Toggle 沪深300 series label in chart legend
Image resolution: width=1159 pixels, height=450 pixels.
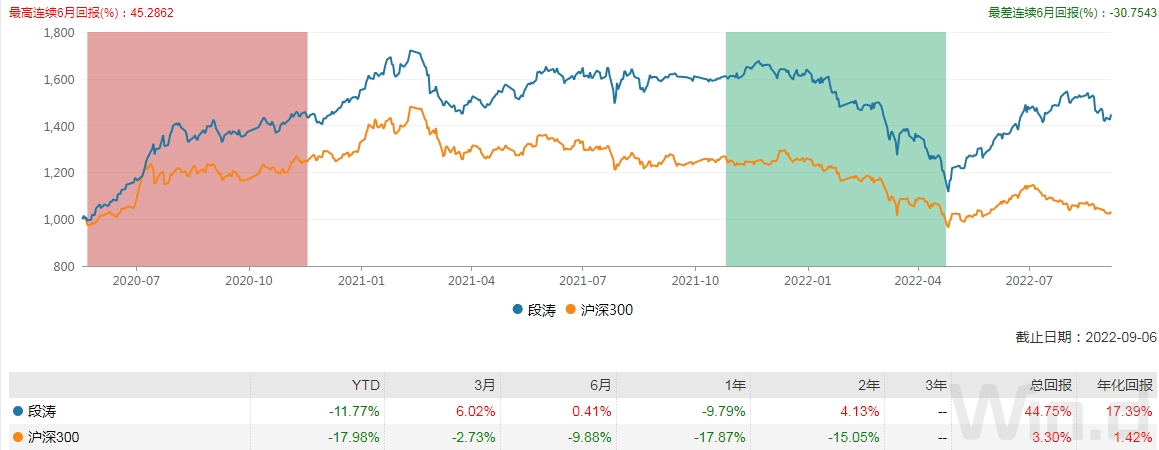click(x=606, y=310)
